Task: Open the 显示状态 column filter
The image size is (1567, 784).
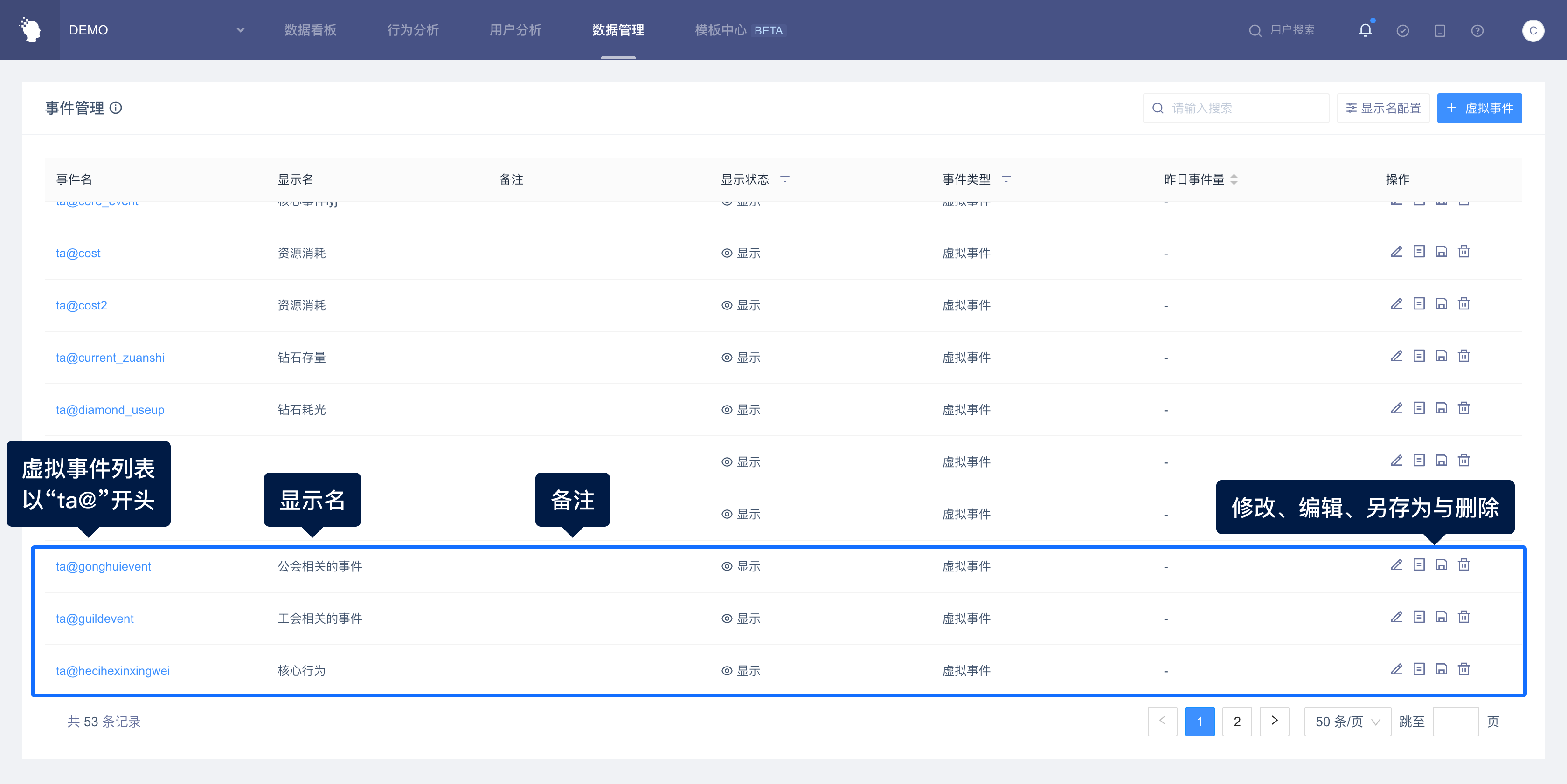Action: pos(785,179)
